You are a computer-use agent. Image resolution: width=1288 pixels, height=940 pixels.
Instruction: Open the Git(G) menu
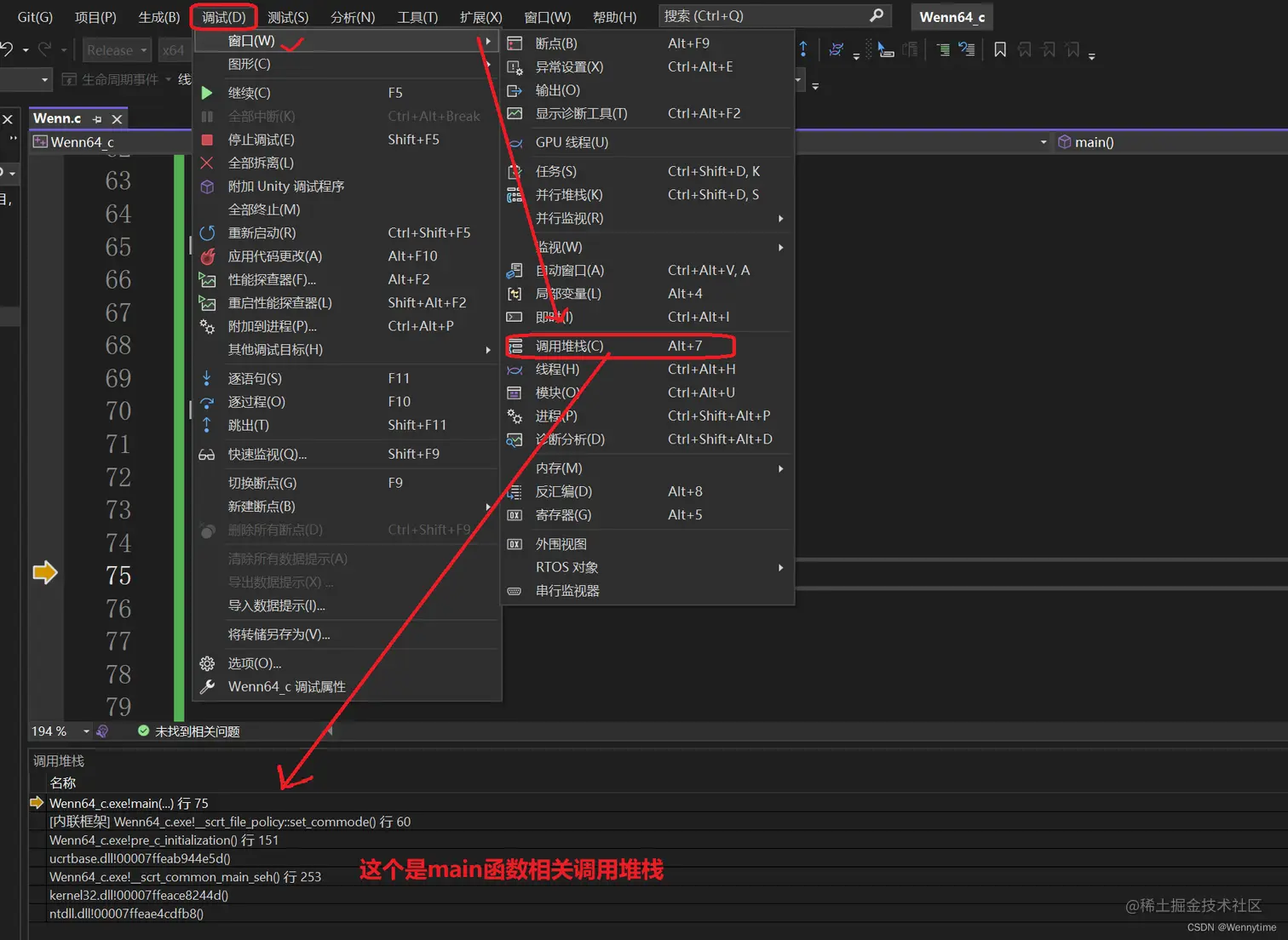pyautogui.click(x=35, y=17)
